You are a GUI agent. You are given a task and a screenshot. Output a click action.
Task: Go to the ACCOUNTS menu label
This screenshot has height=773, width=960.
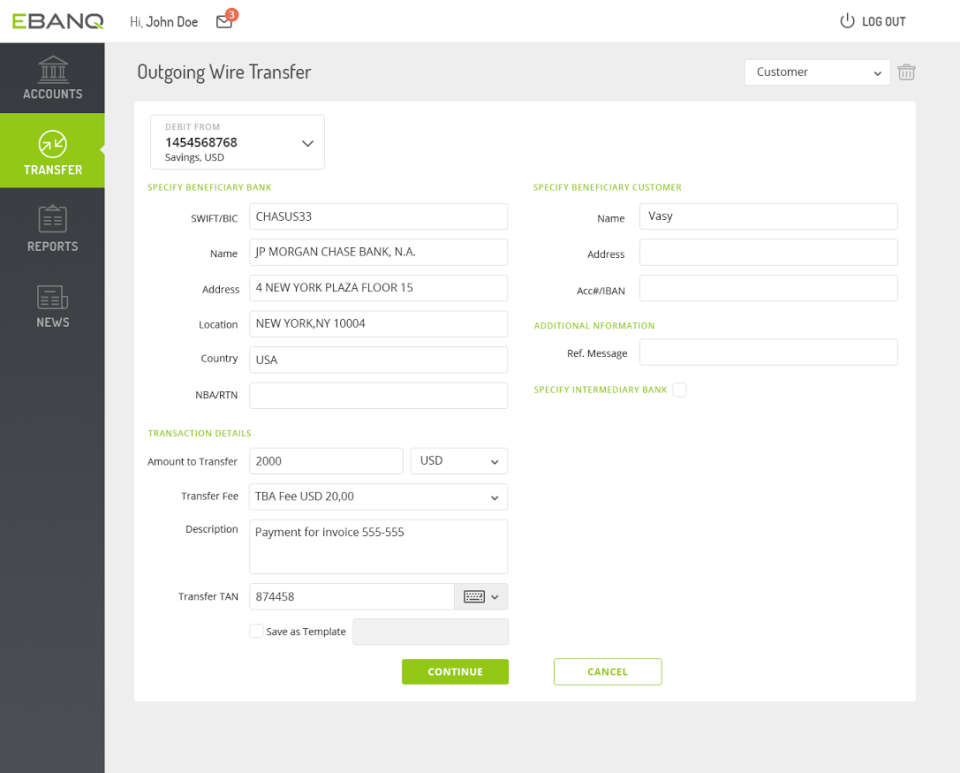(53, 94)
